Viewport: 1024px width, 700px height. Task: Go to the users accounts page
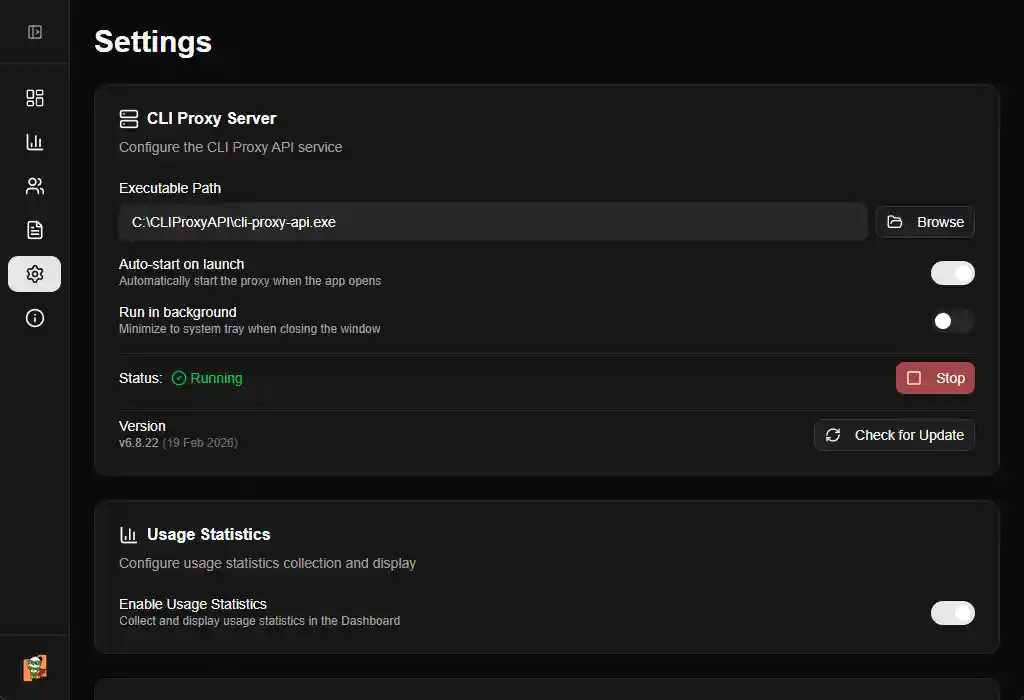click(35, 186)
